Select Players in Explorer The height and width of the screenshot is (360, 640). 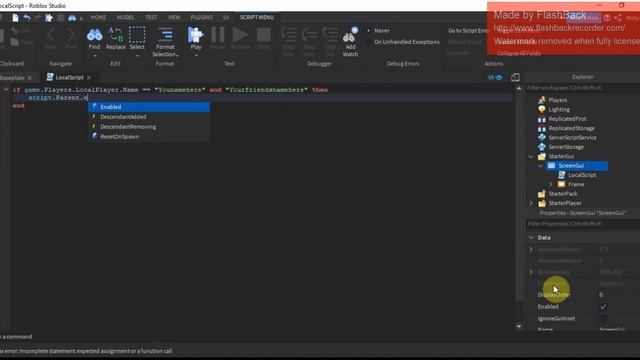(558, 100)
